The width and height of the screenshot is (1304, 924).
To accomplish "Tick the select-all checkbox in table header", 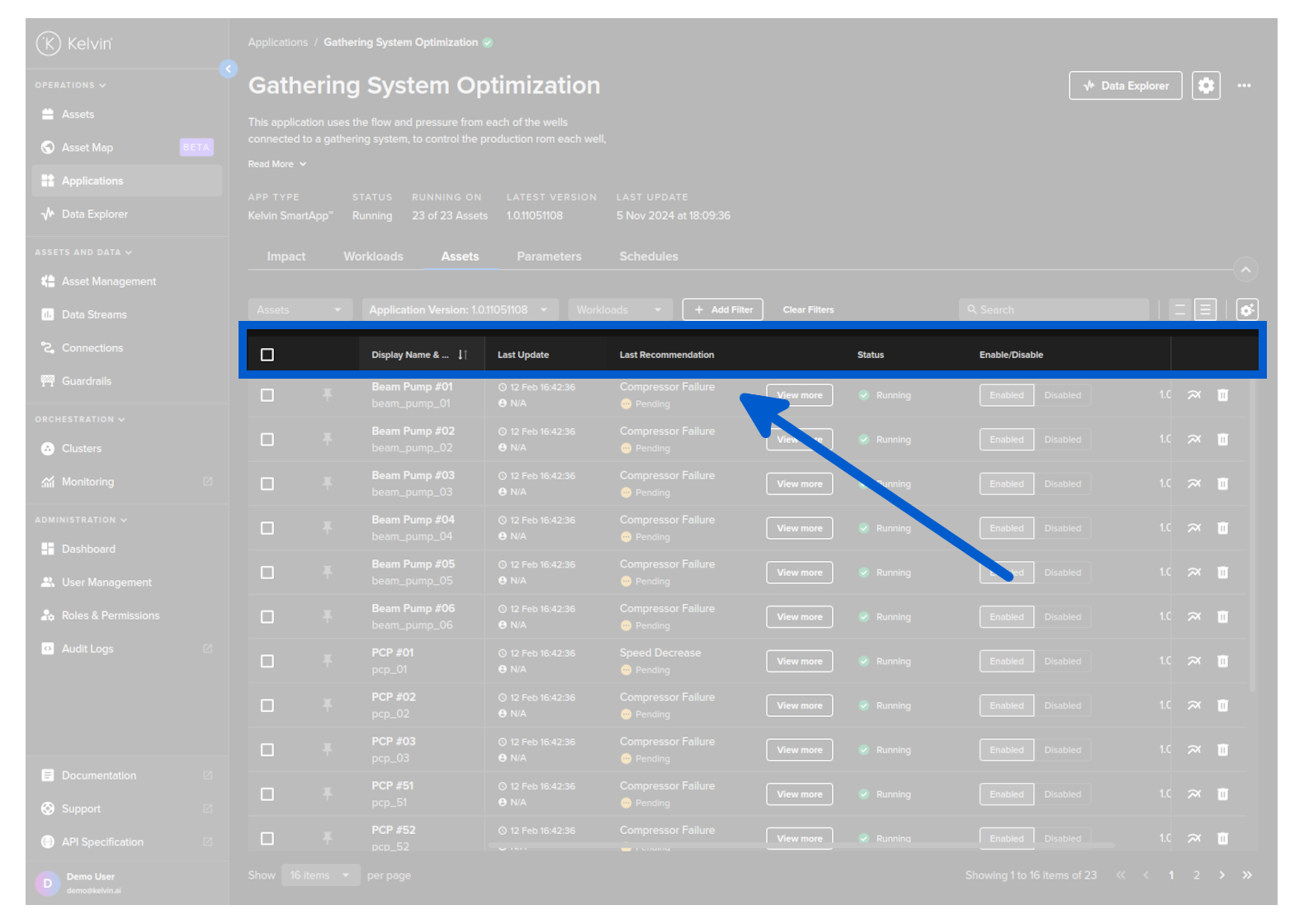I will (267, 355).
